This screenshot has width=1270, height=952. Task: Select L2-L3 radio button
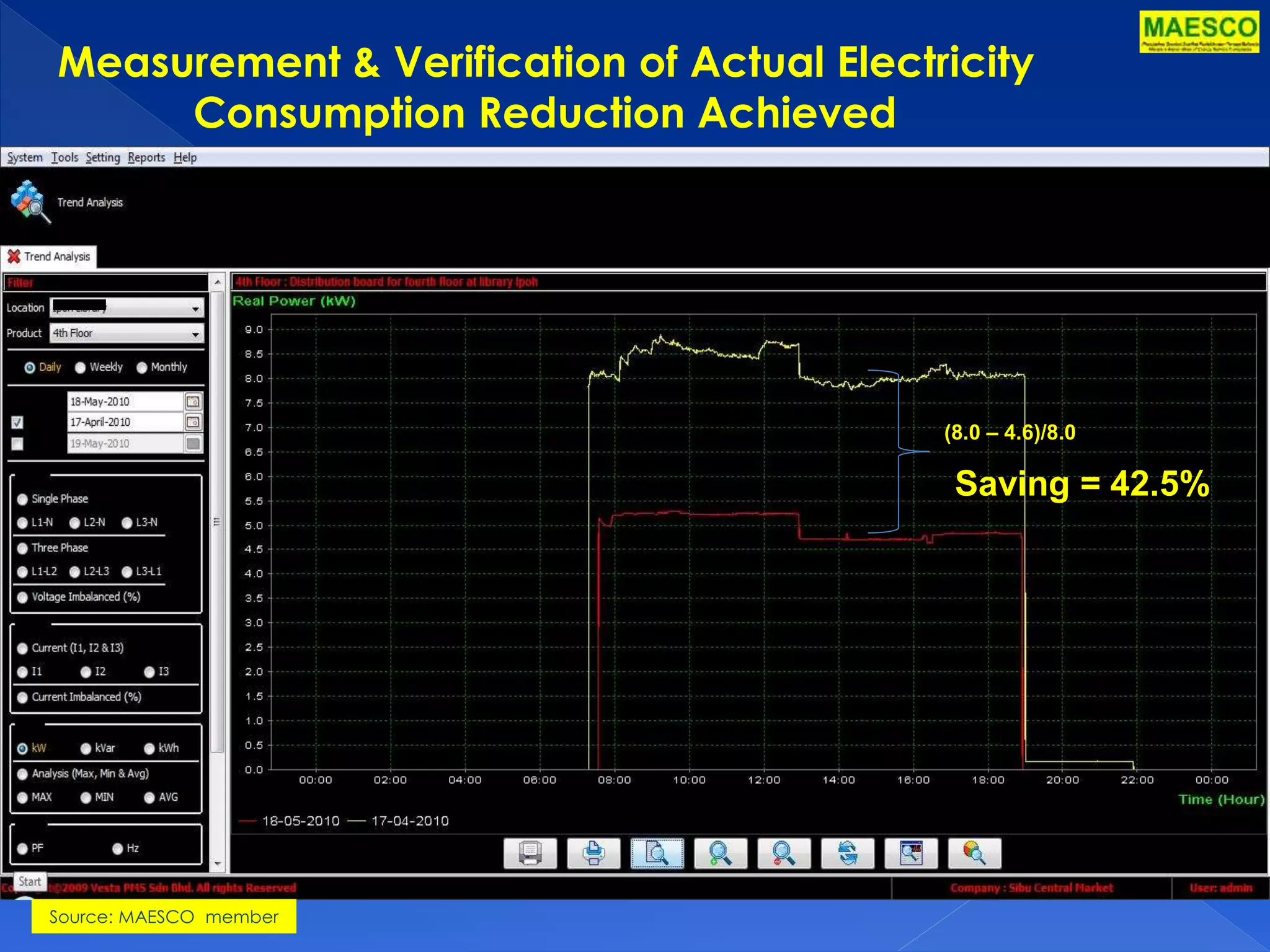tap(74, 571)
